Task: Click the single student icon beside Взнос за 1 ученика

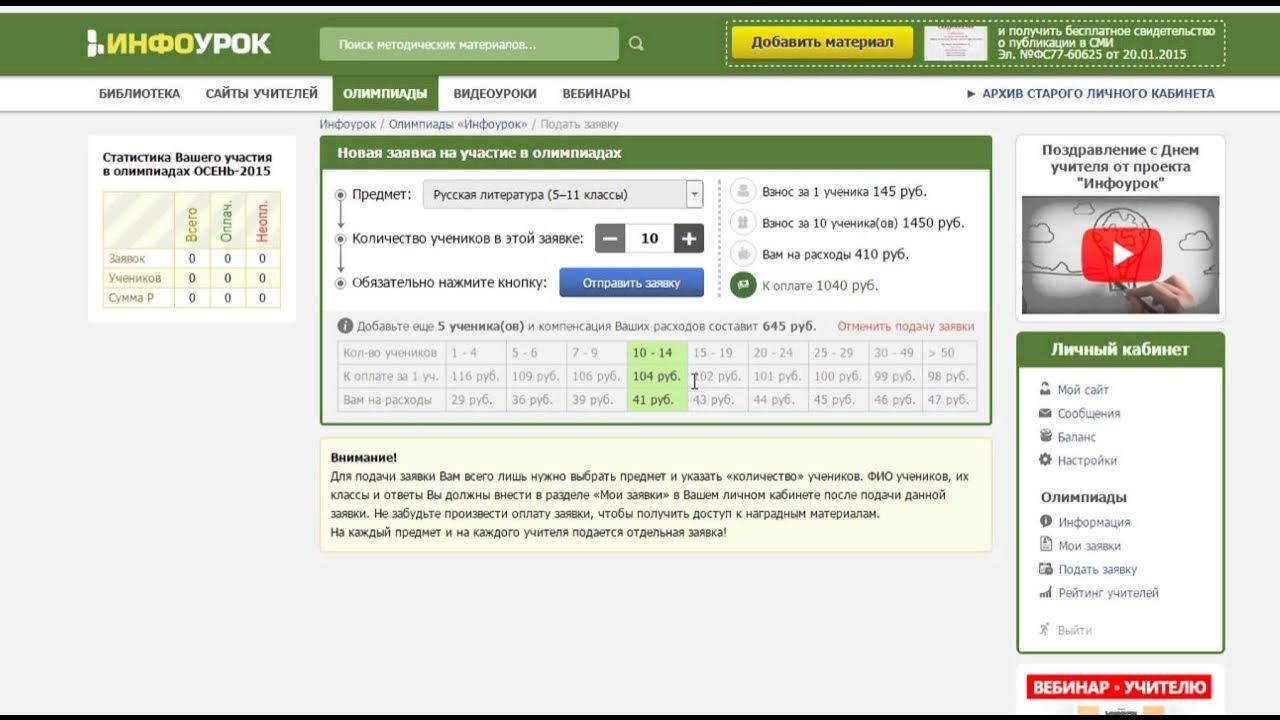Action: tap(743, 191)
